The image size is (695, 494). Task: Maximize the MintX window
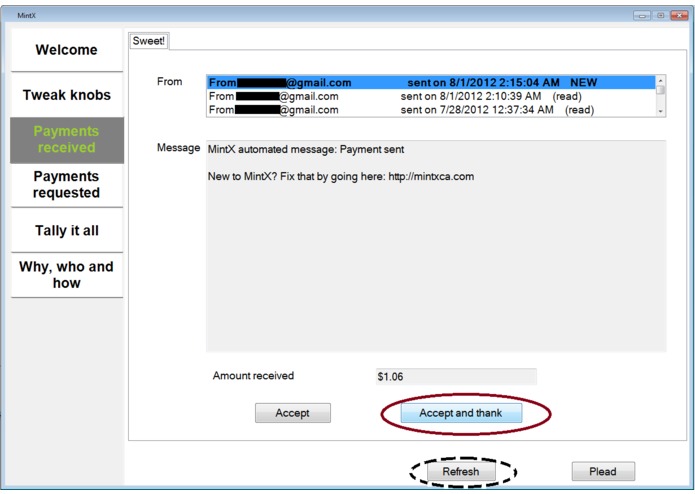tap(660, 16)
